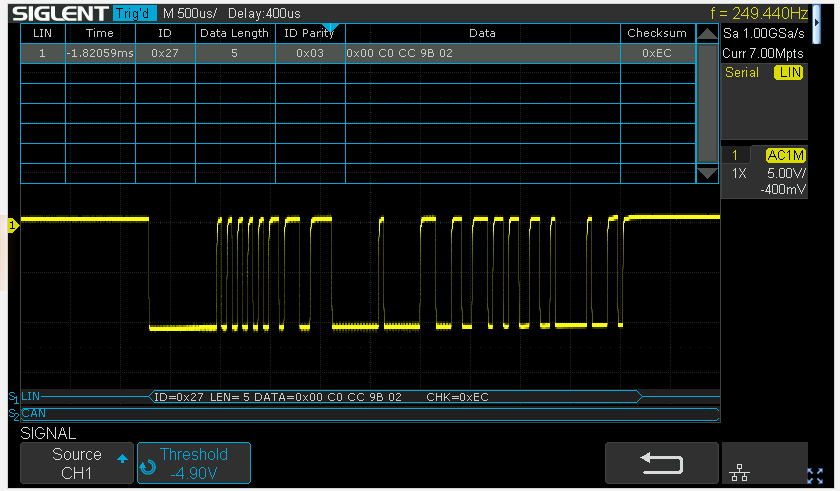Click the channel 1 ground level marker
This screenshot has height=491, width=840.
13,225
